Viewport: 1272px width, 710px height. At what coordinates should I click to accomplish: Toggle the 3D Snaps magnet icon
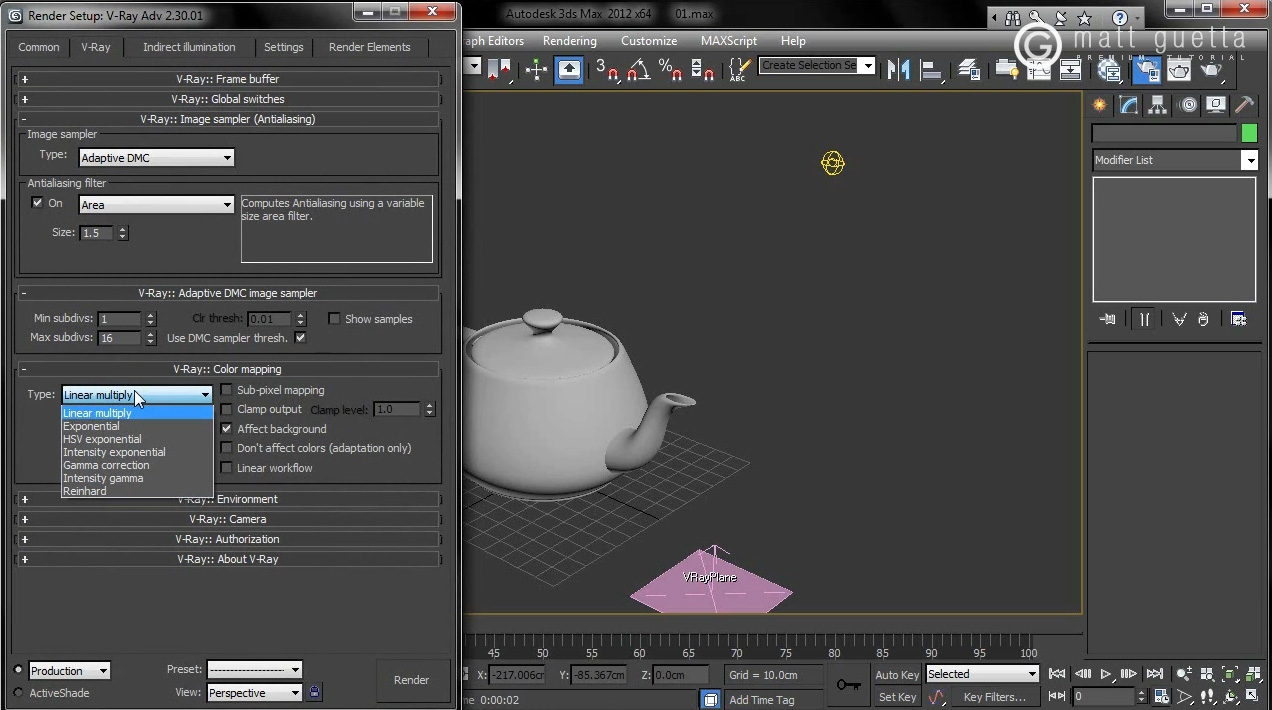(607, 69)
